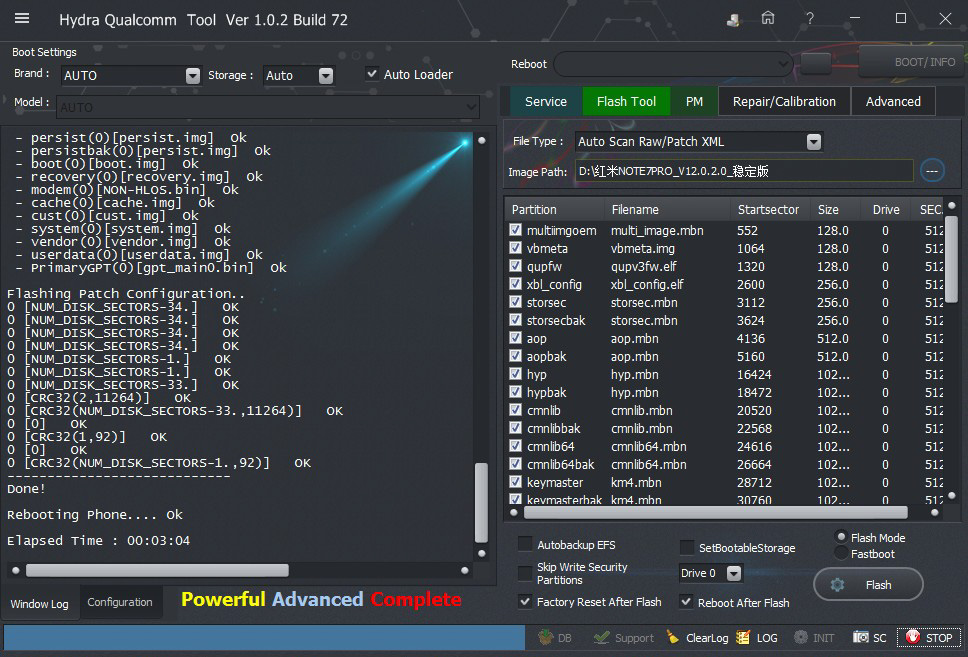Click the ClearLog broom icon
Image resolution: width=968 pixels, height=657 pixels.
[697, 638]
